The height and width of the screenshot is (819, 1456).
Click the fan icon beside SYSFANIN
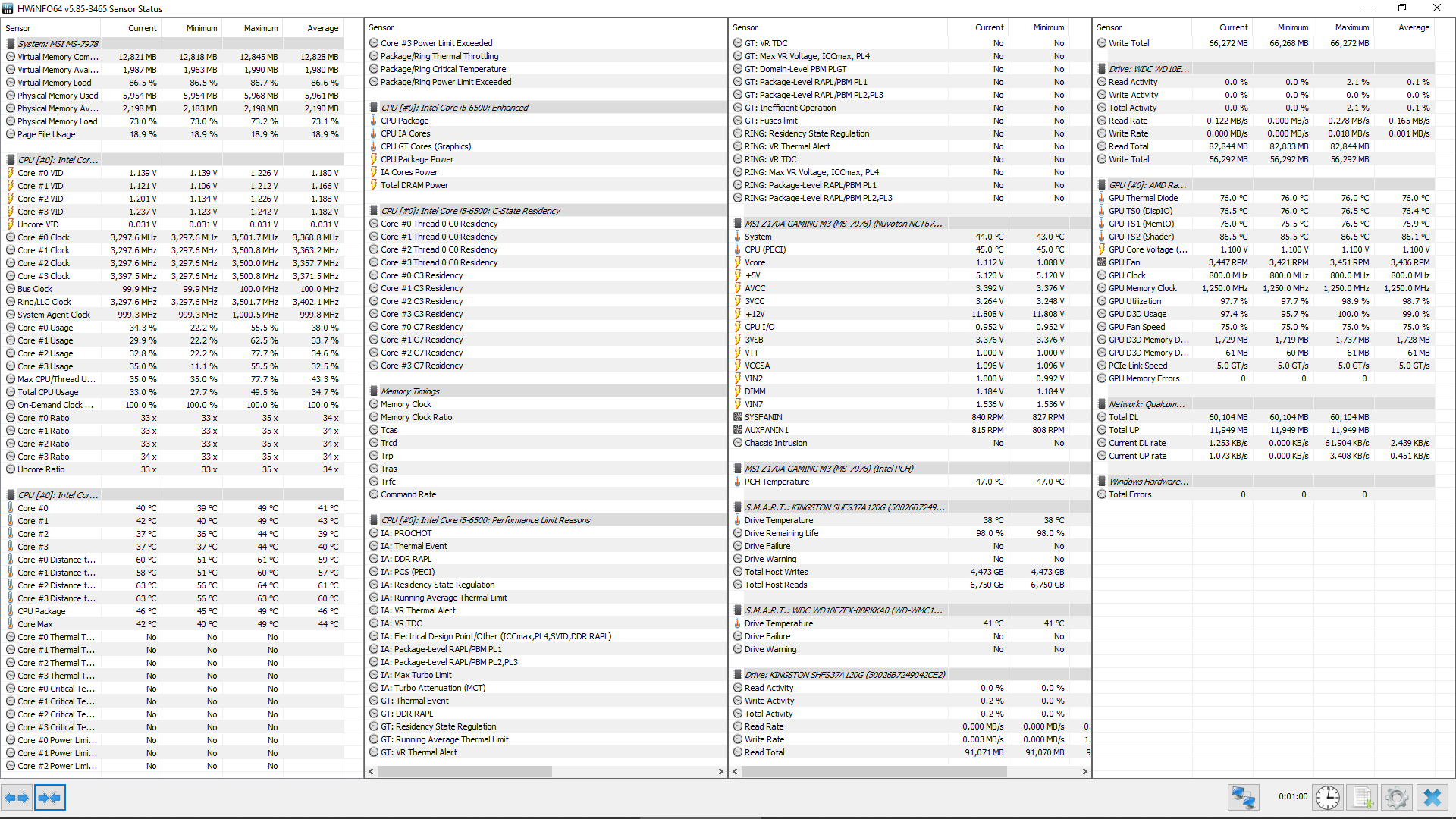pyautogui.click(x=738, y=417)
